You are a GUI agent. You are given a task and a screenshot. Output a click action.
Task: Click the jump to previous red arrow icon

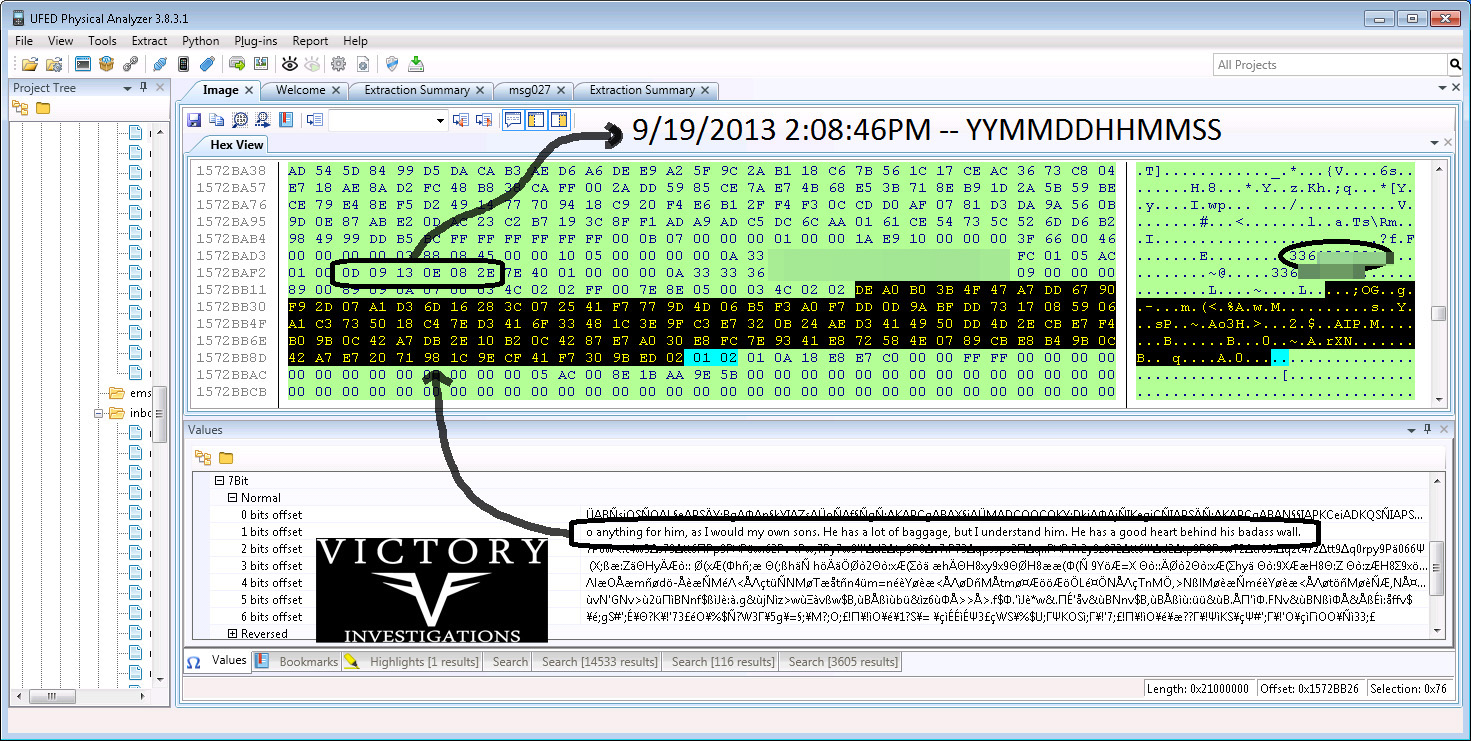461,120
